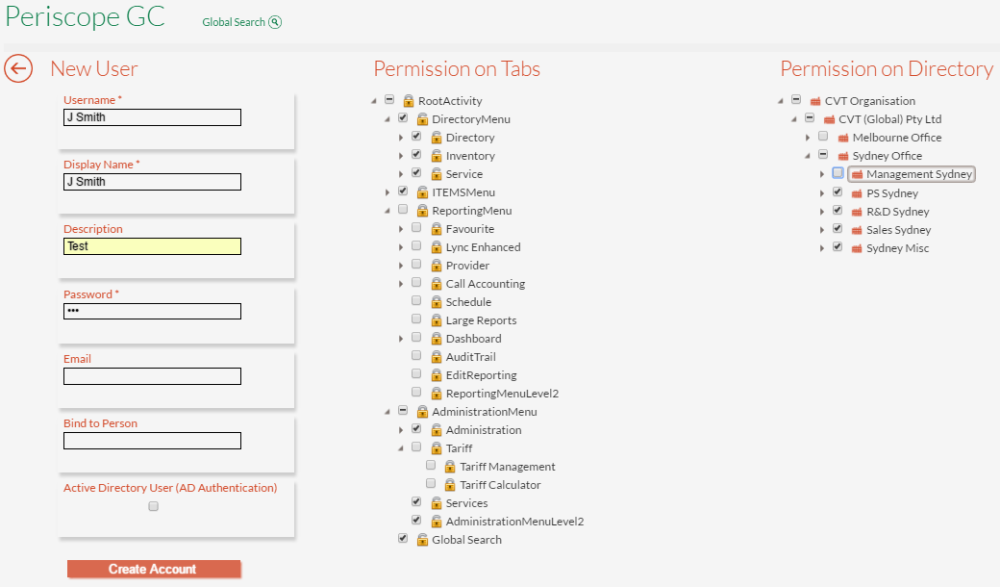This screenshot has height=587, width=1000.
Task: Enable the Active Directory User checkbox
Action: (153, 507)
